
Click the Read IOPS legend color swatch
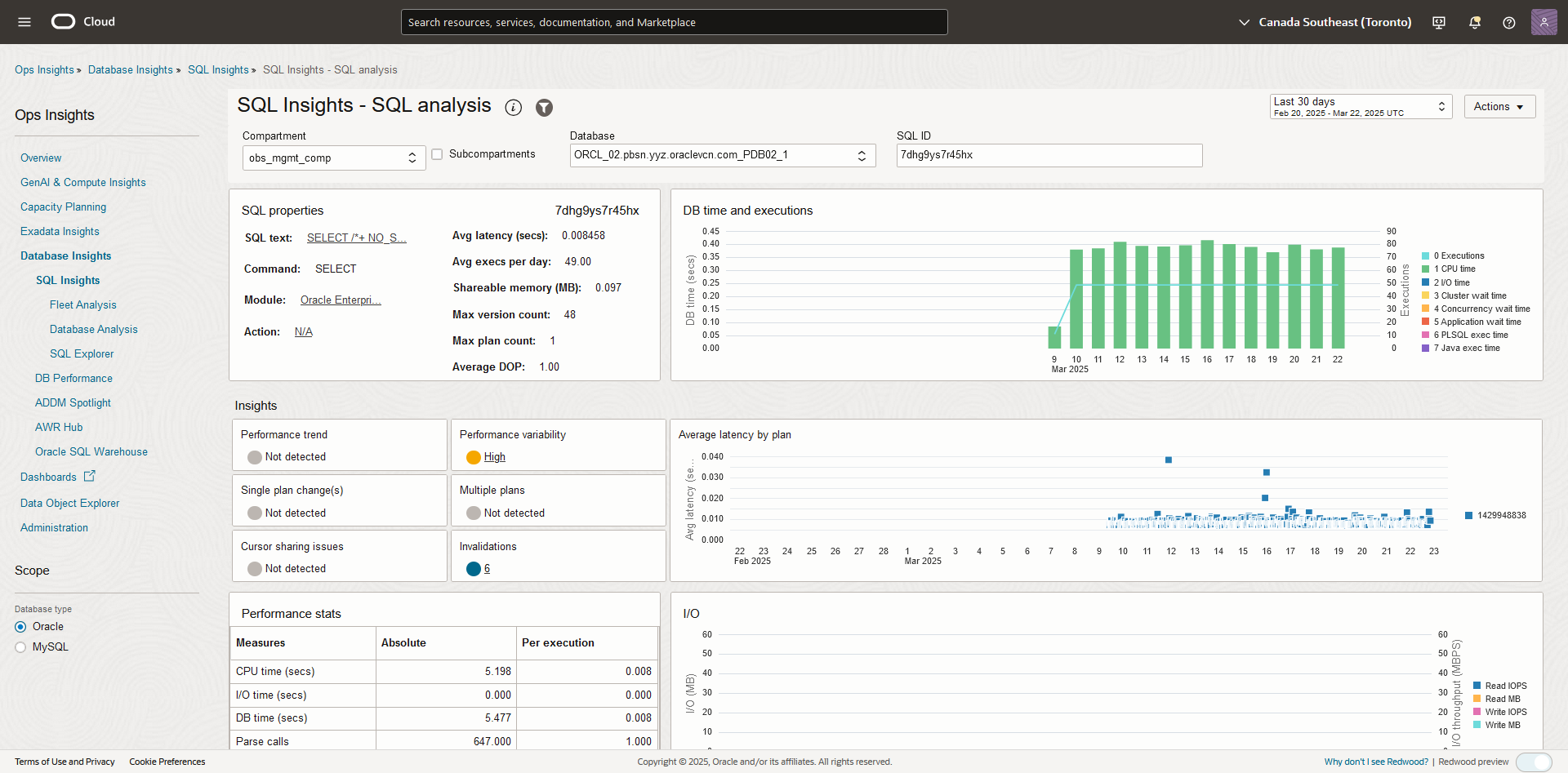1478,686
